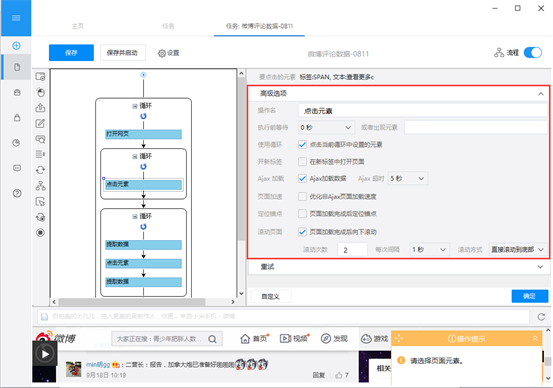Select the stop record circle tool
553x388 pixels.
[41, 232]
